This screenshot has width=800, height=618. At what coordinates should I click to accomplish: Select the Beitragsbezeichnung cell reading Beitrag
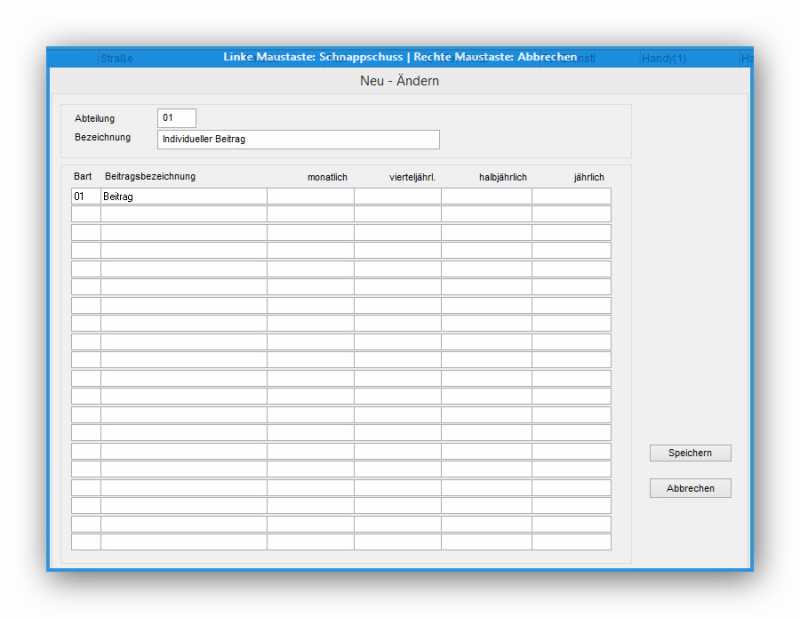pos(183,197)
